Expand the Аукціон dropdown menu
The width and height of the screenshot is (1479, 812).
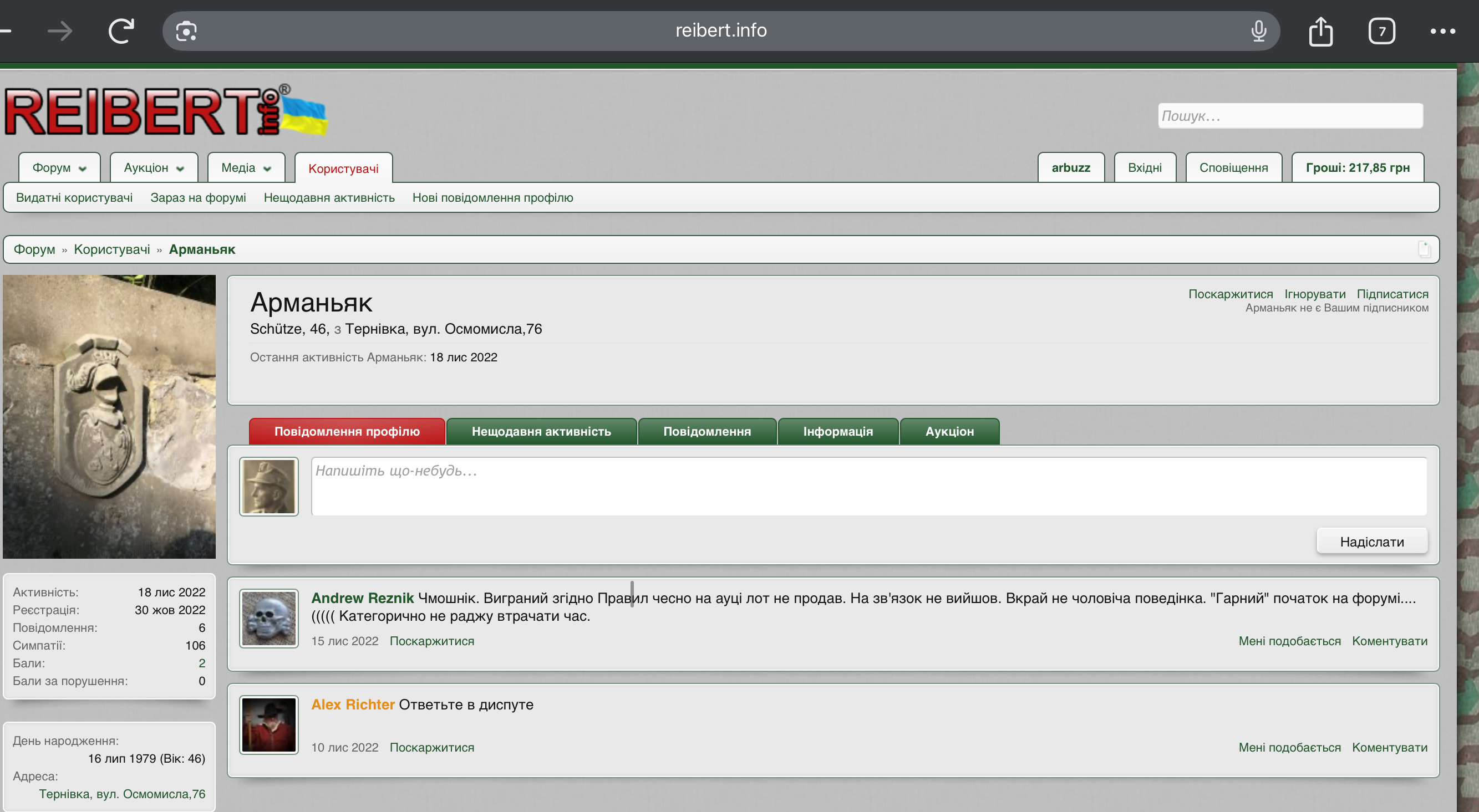(180, 168)
